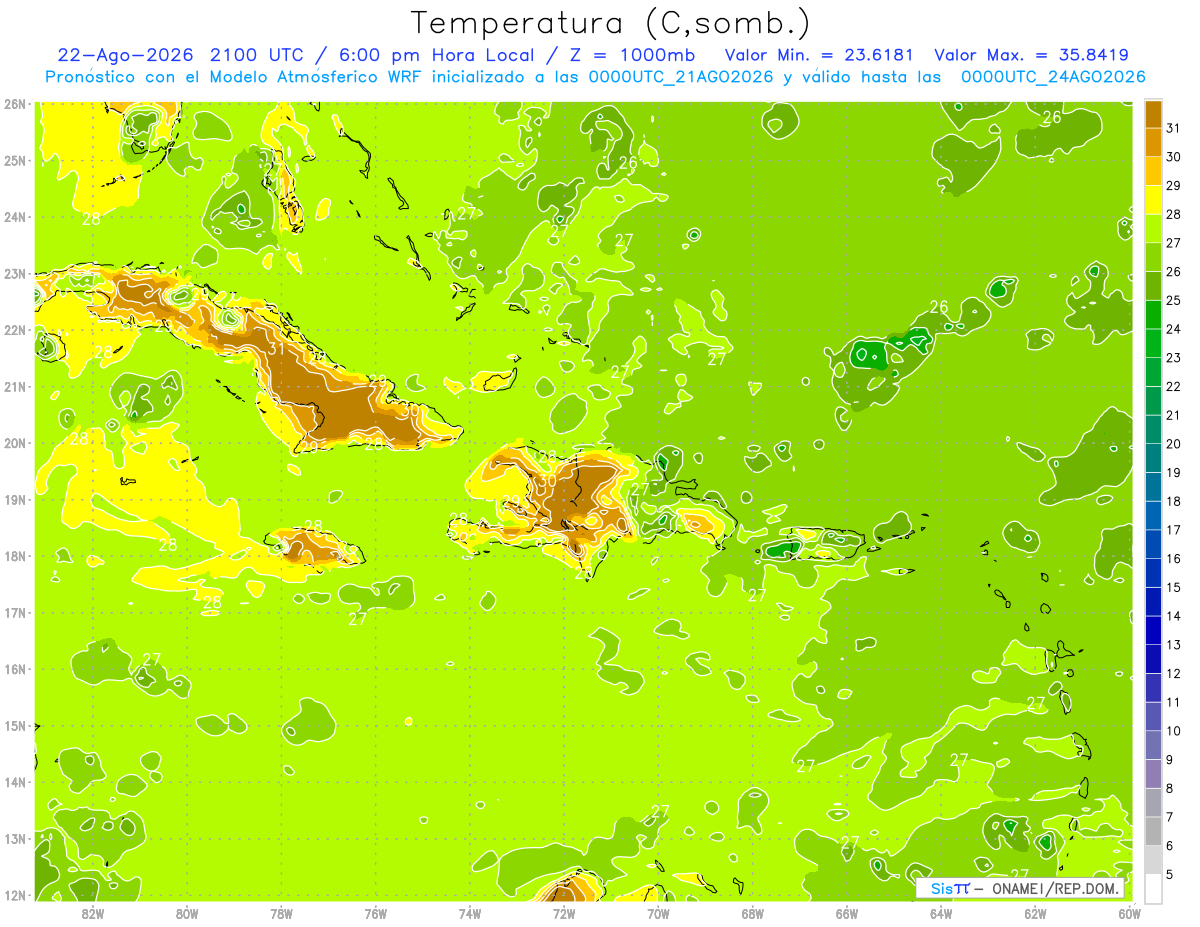Screen dimensions: 1200x927
Task: Click the "16N" latitude axis label
Action: [14, 669]
